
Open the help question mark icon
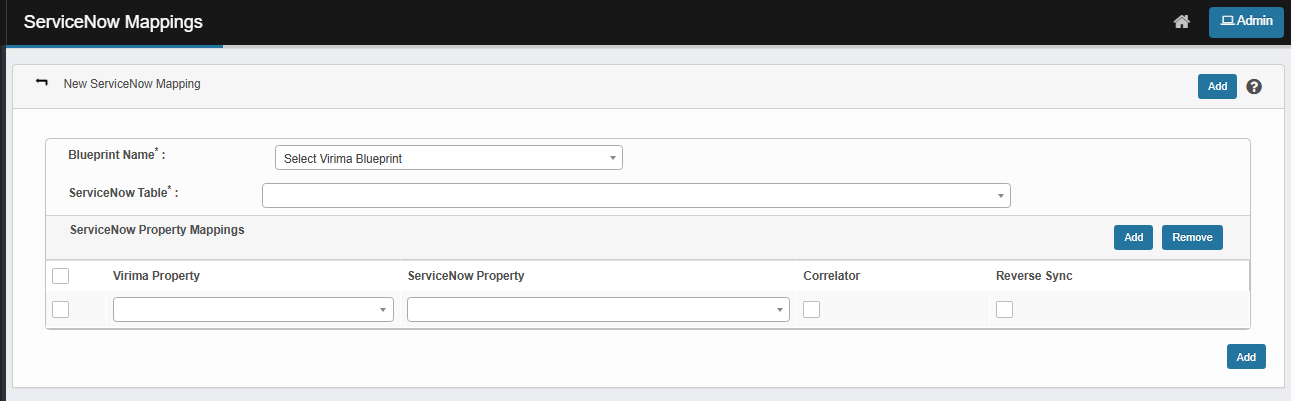[1254, 87]
